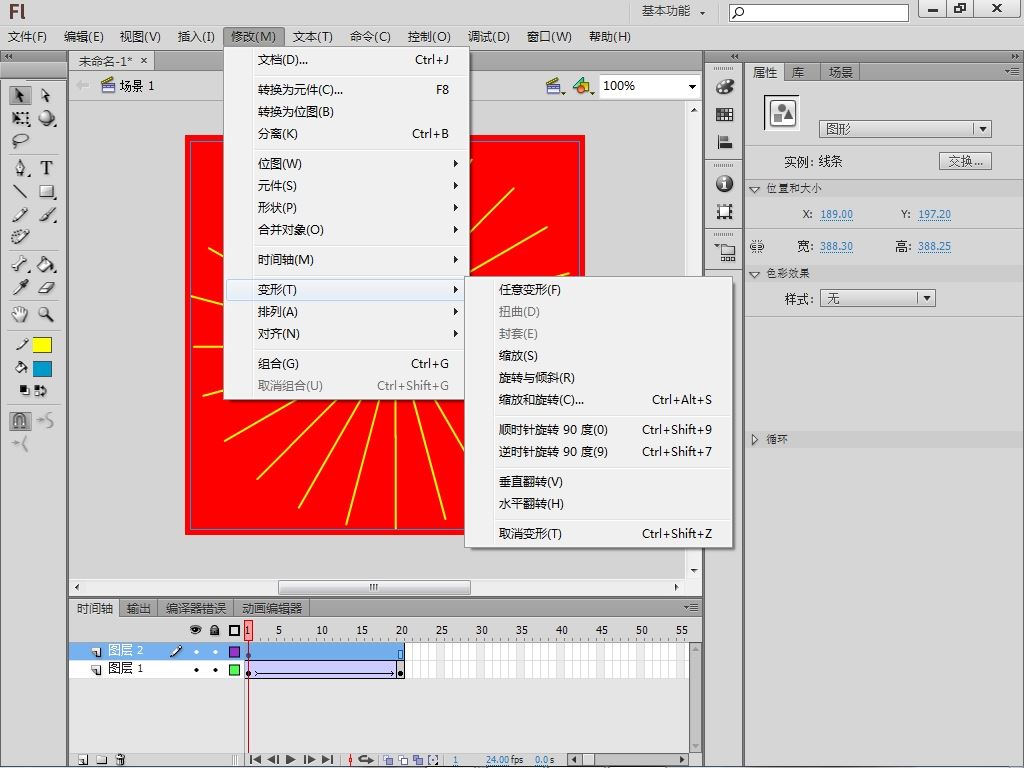Toggle lock dot for 图层 2
Image resolution: width=1024 pixels, height=768 pixels.
point(215,651)
